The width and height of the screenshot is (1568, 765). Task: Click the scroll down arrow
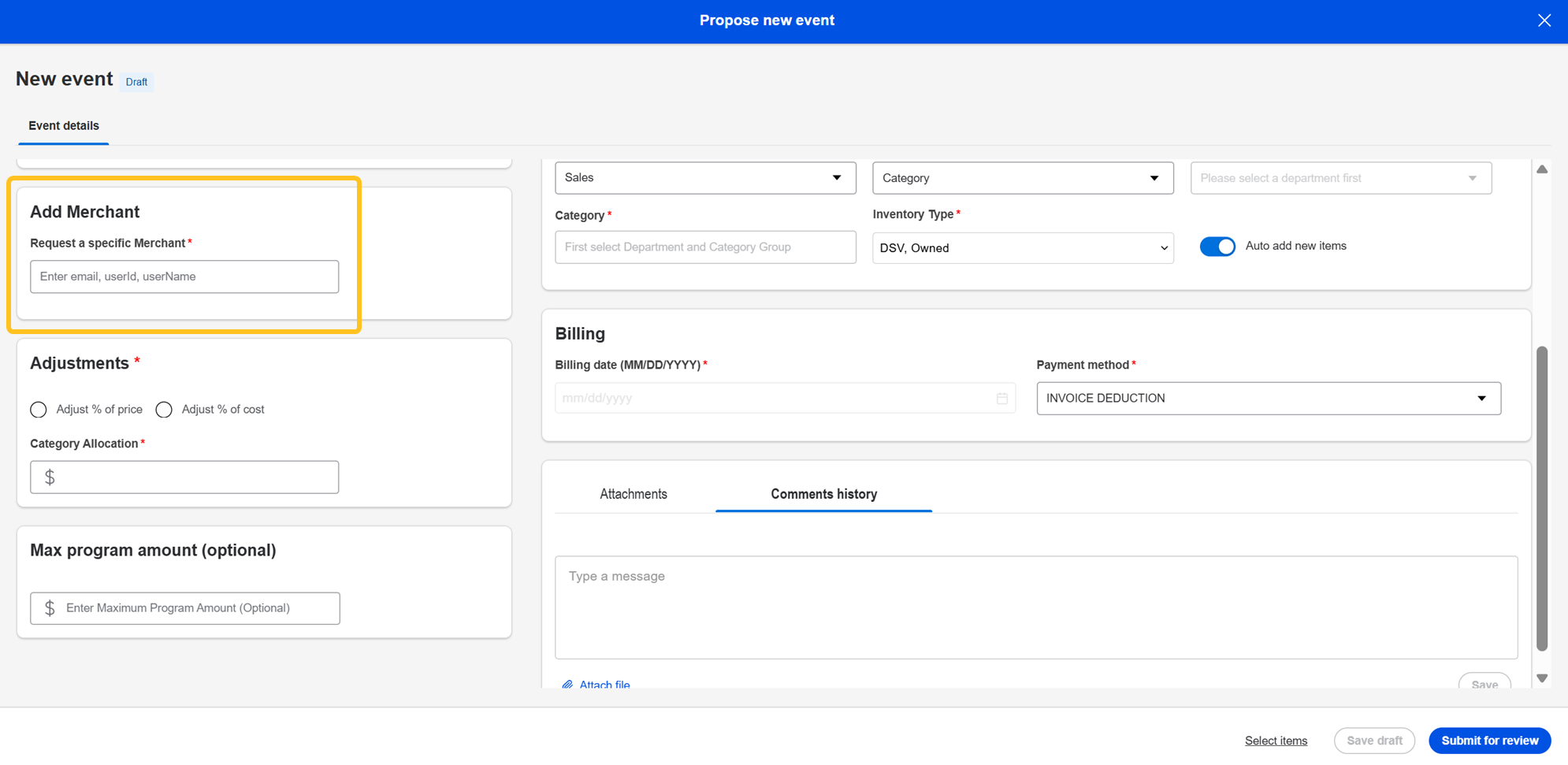1542,678
